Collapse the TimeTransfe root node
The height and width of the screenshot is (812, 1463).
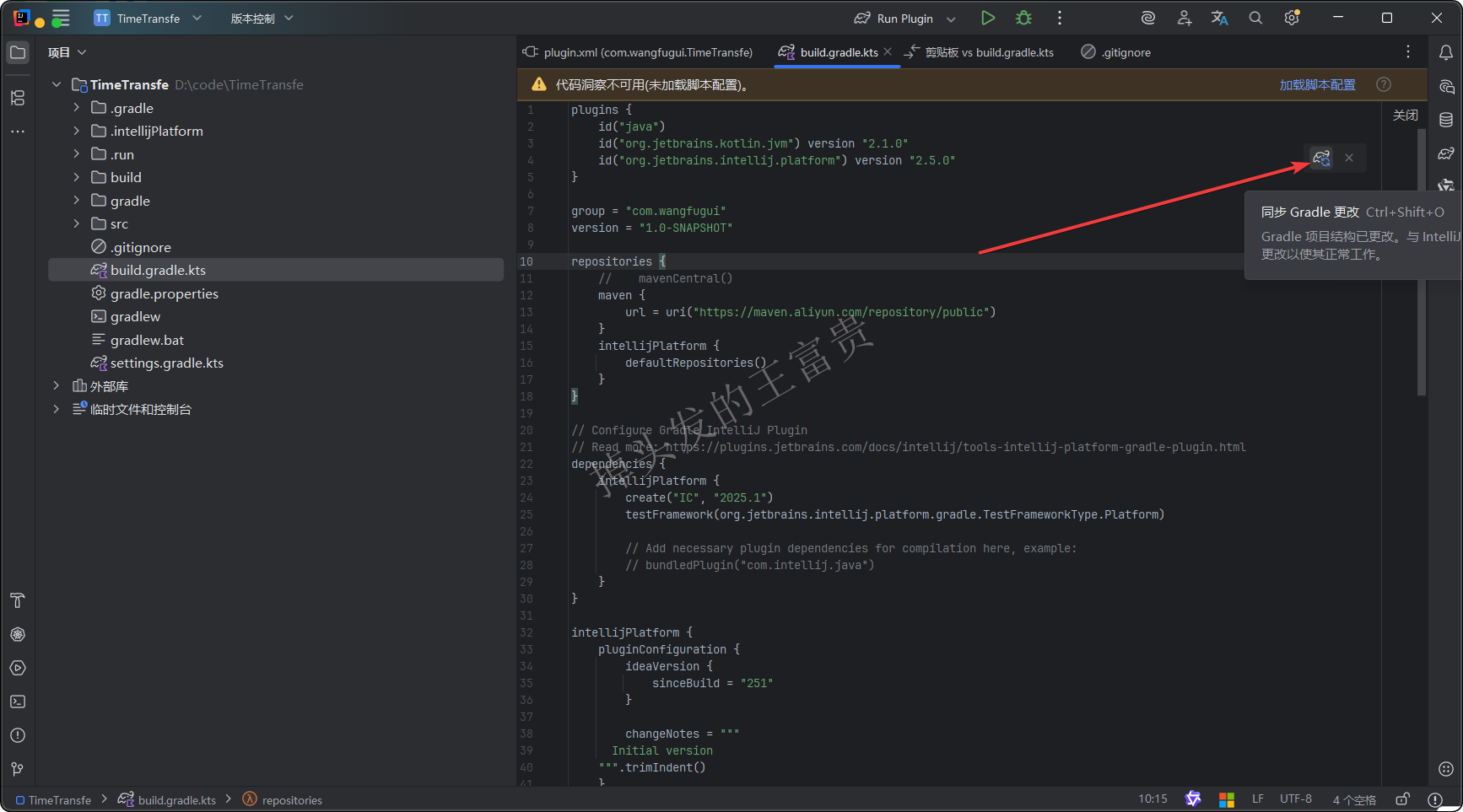coord(57,84)
